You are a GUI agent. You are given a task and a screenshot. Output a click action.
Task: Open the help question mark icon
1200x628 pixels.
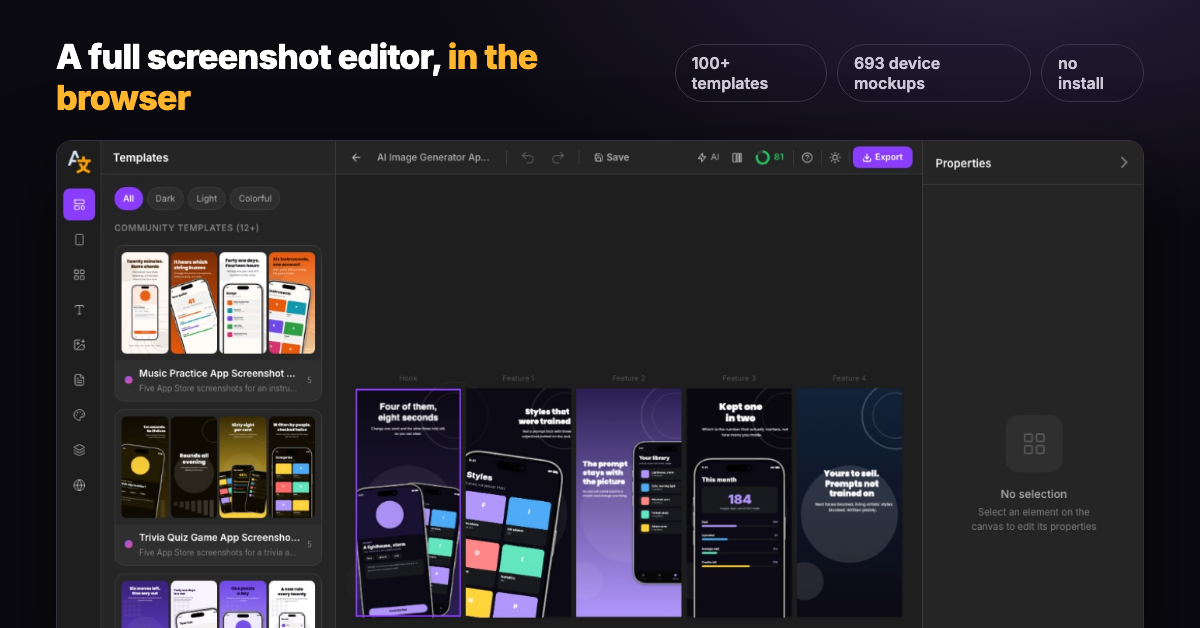[807, 158]
